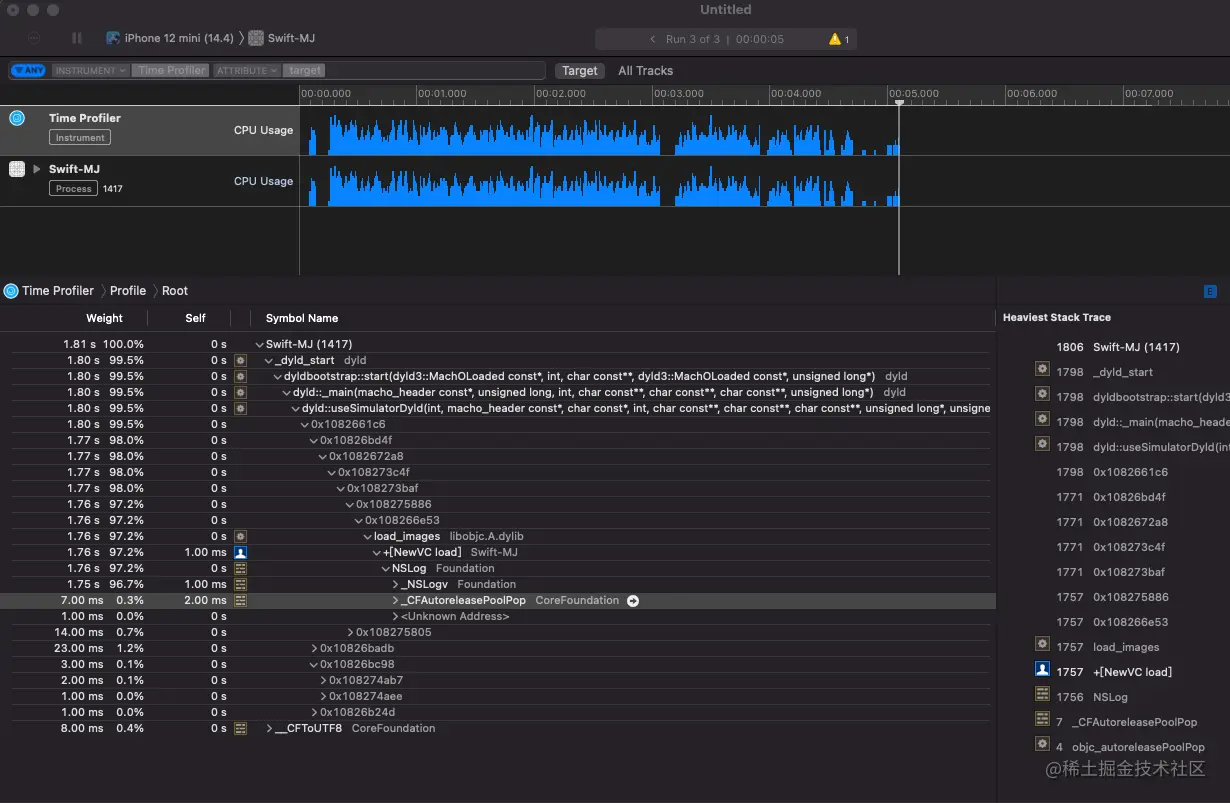The image size is (1230, 803).
Task: Choose the Swift-MJ process in the target path
Action: pyautogui.click(x=282, y=38)
